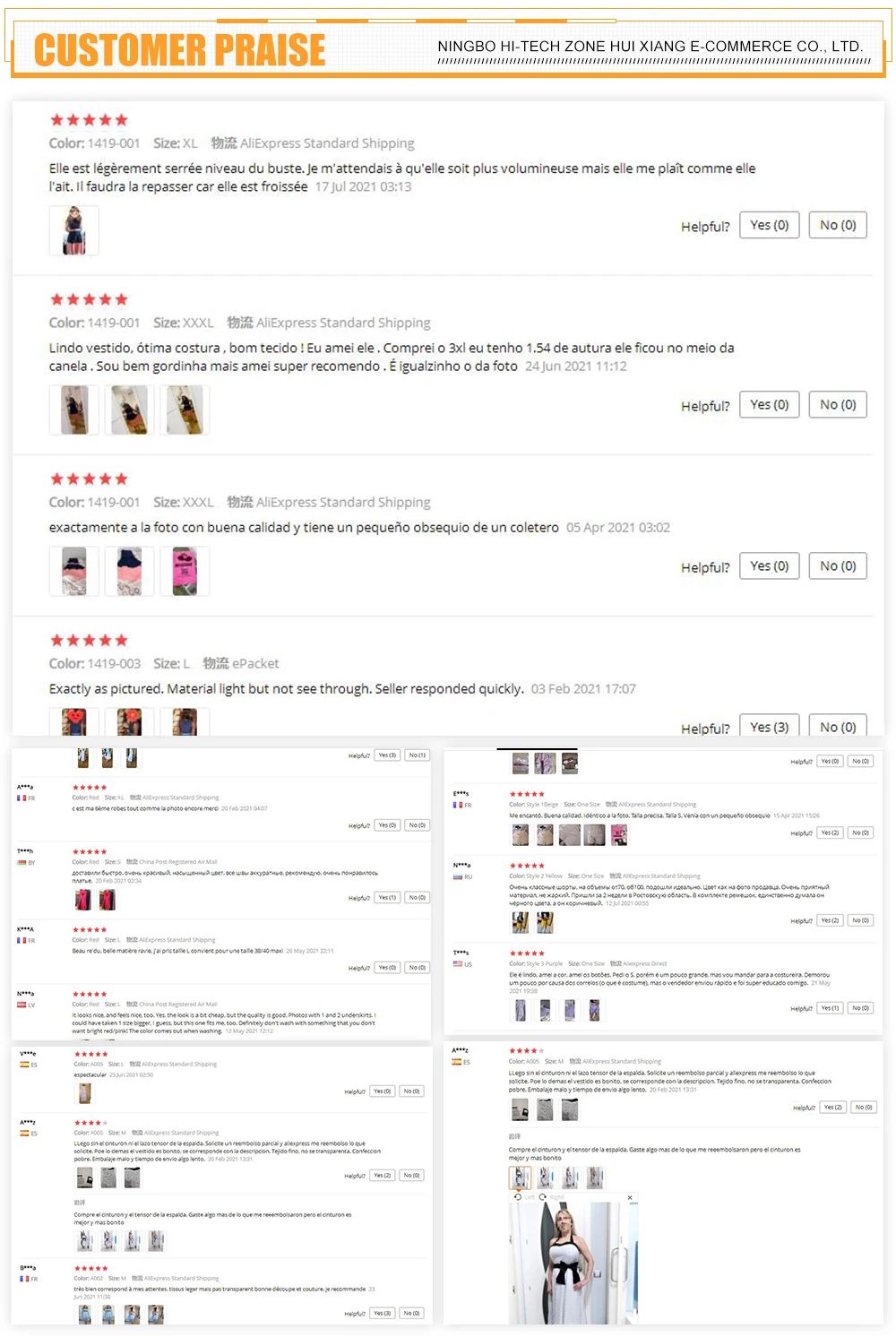Vote Yes (1) on T***h's Belarus review
This screenshot has width=896, height=1337.
coord(387,897)
